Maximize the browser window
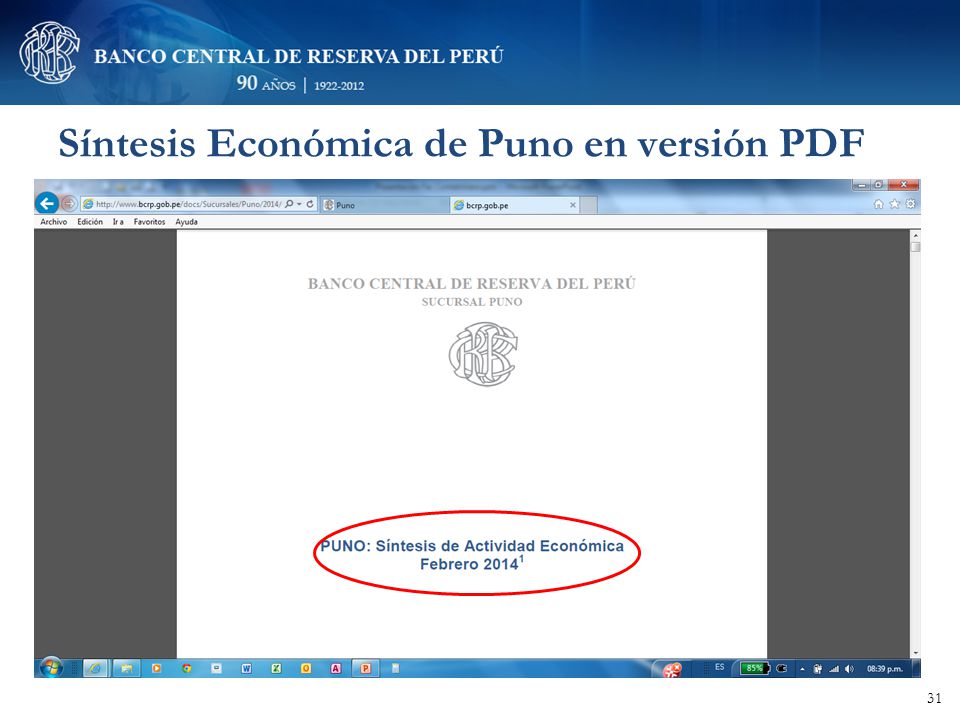 tap(879, 184)
